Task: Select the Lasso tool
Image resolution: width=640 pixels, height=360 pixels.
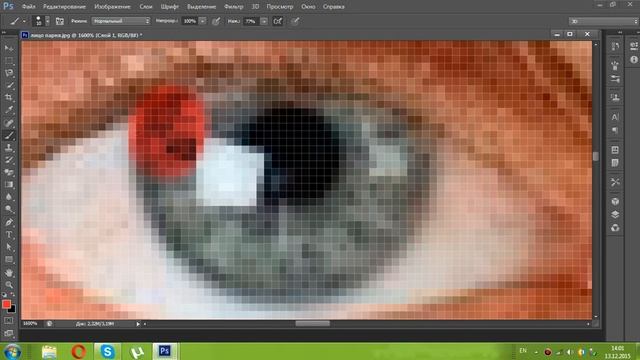Action: [x=9, y=73]
